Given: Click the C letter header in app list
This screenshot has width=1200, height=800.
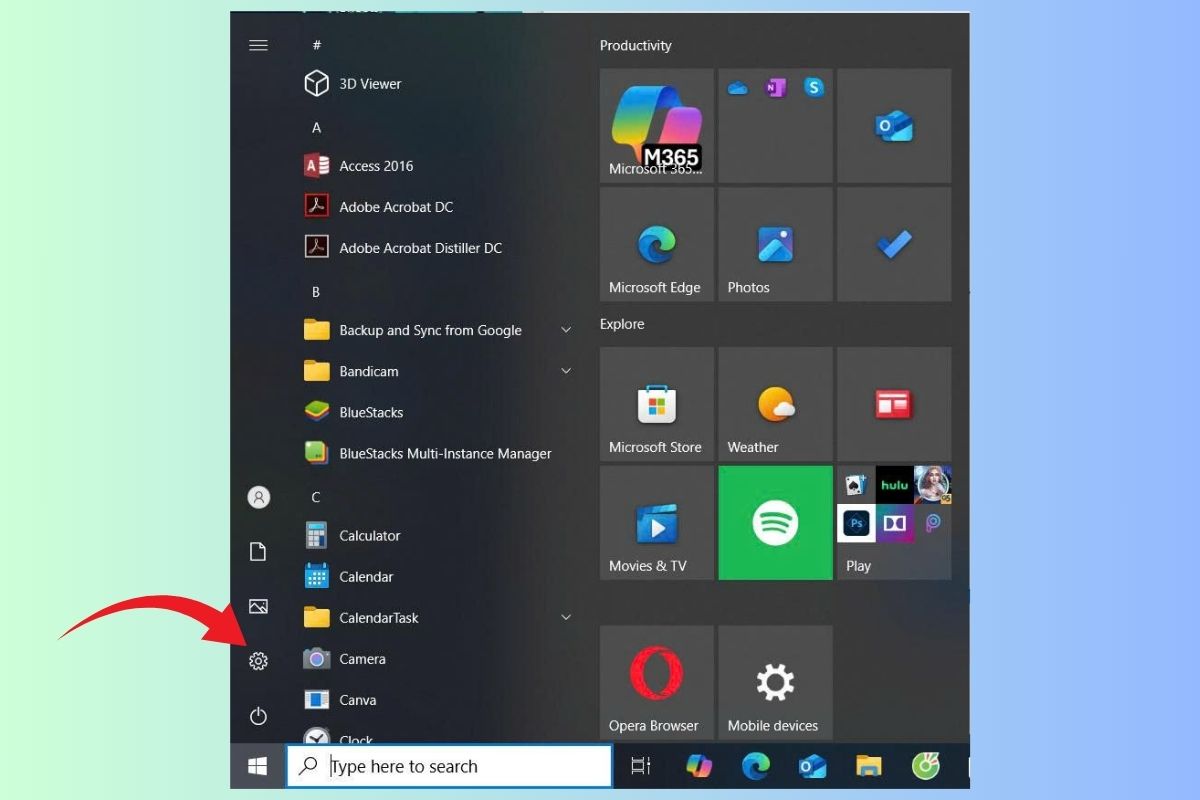Looking at the screenshot, I should tap(316, 497).
